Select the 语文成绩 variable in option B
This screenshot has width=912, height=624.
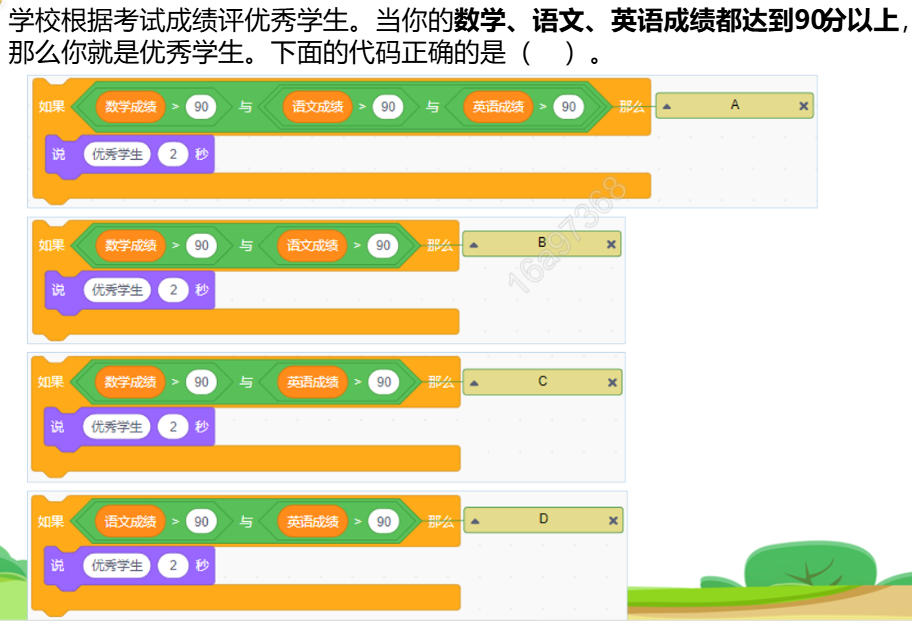312,245
